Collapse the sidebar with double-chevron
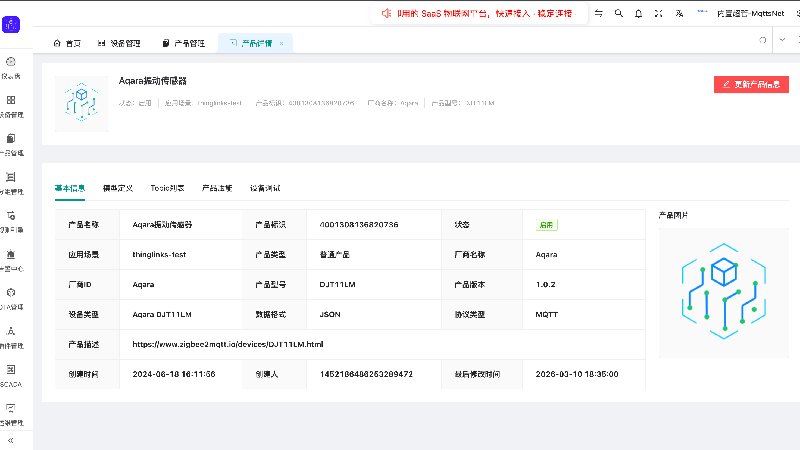The image size is (800, 450). click(11, 440)
